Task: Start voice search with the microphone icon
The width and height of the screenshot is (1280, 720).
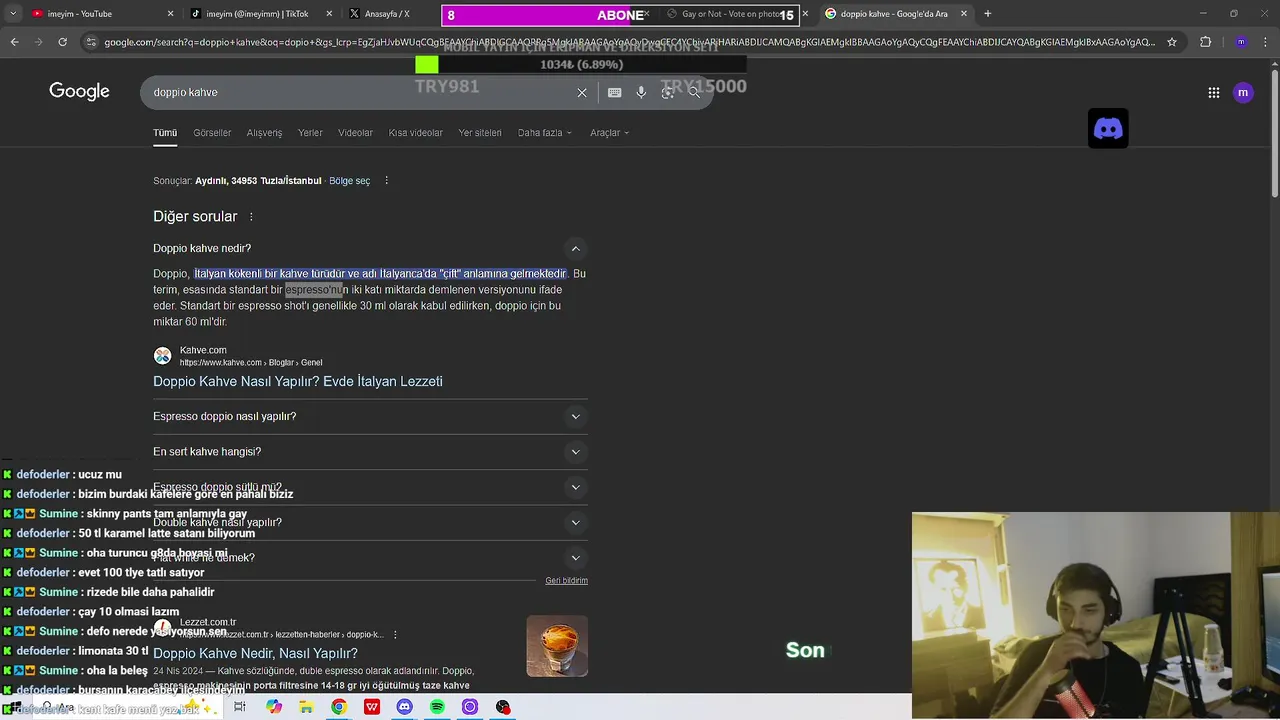Action: point(641,92)
